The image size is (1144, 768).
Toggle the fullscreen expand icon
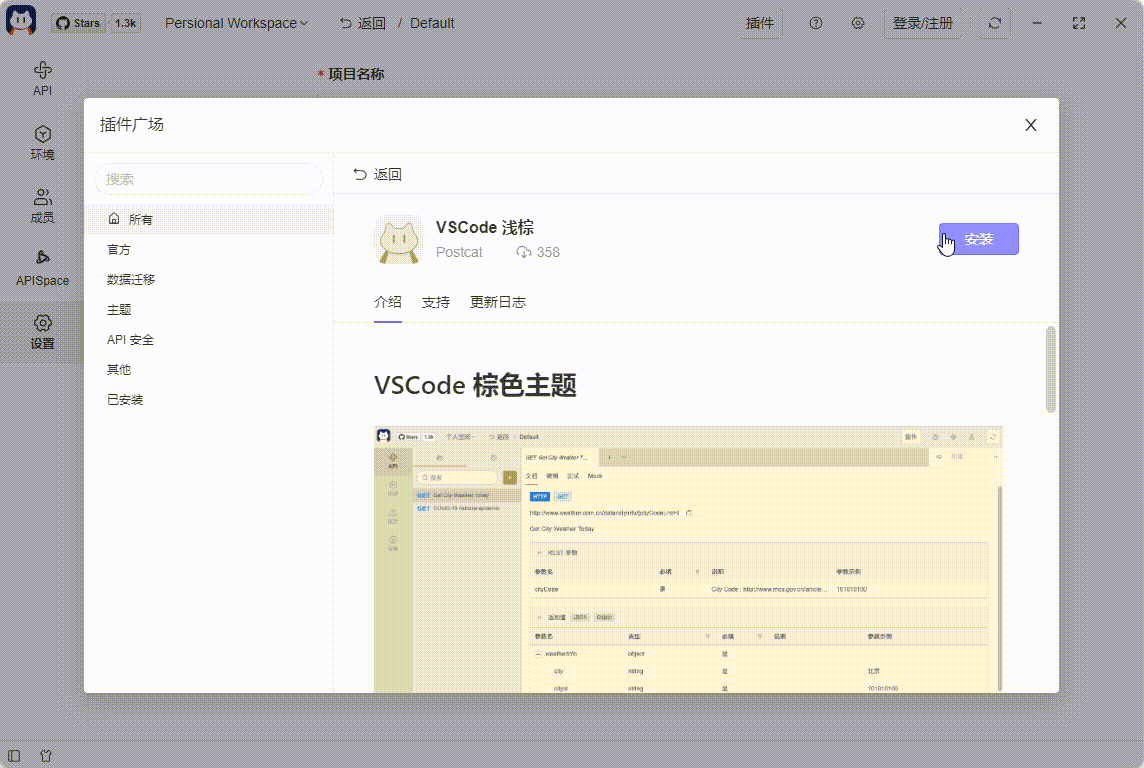1079,23
